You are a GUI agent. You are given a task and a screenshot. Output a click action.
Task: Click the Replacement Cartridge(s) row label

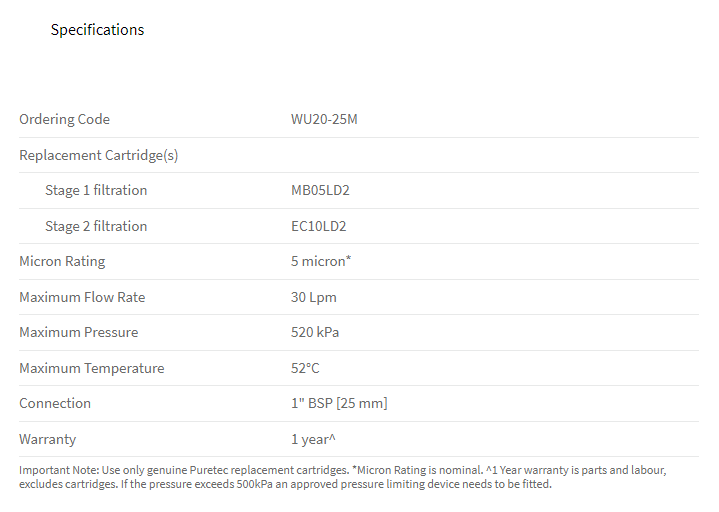pyautogui.click(x=98, y=155)
